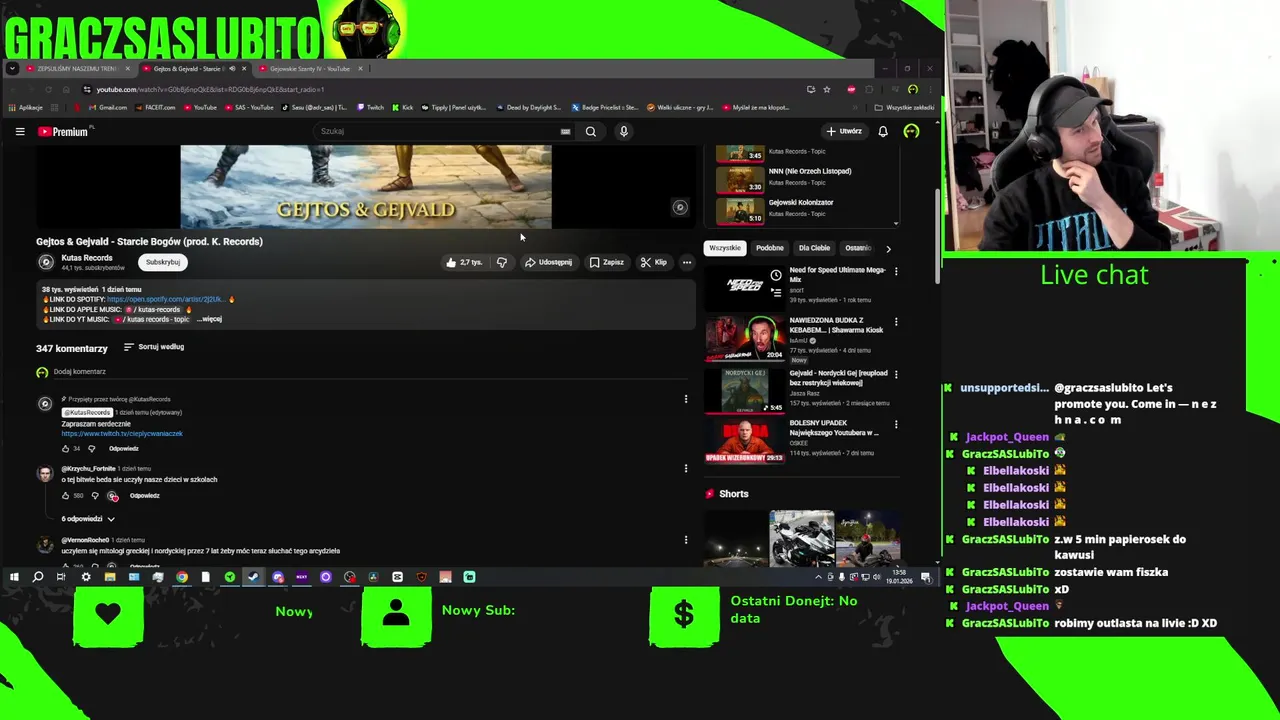Open Wszystkie zakładki bookmarks folder
The height and width of the screenshot is (720, 1280).
[904, 107]
